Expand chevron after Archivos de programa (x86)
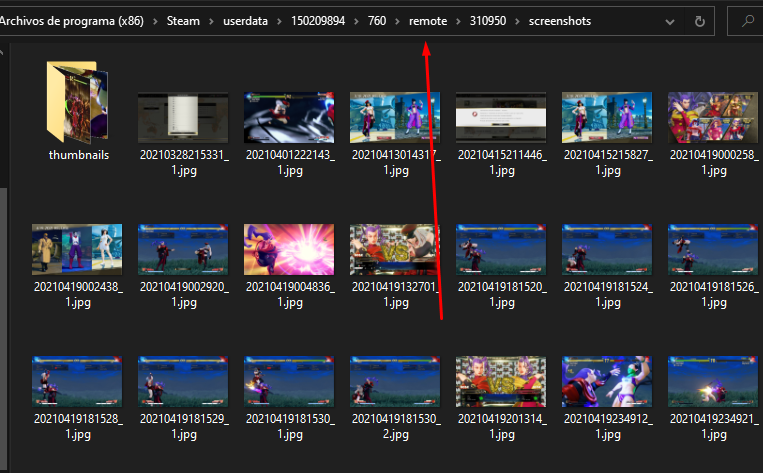Viewport: 763px width, 473px height. tap(155, 21)
